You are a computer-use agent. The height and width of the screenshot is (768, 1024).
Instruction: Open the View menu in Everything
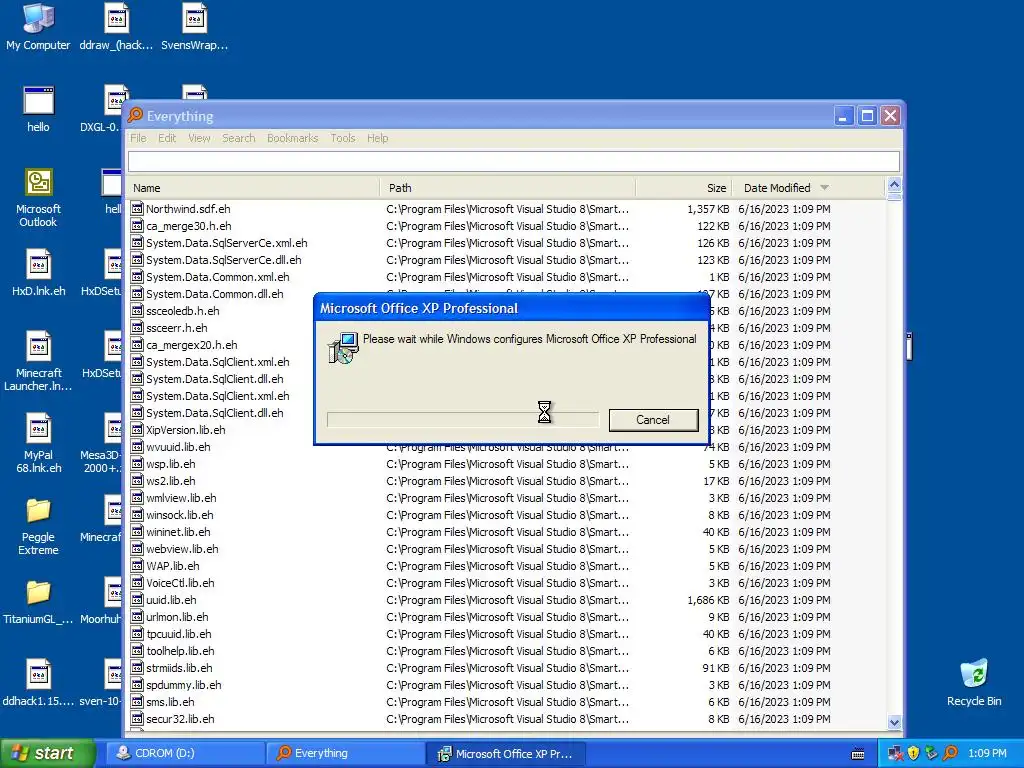pyautogui.click(x=199, y=138)
